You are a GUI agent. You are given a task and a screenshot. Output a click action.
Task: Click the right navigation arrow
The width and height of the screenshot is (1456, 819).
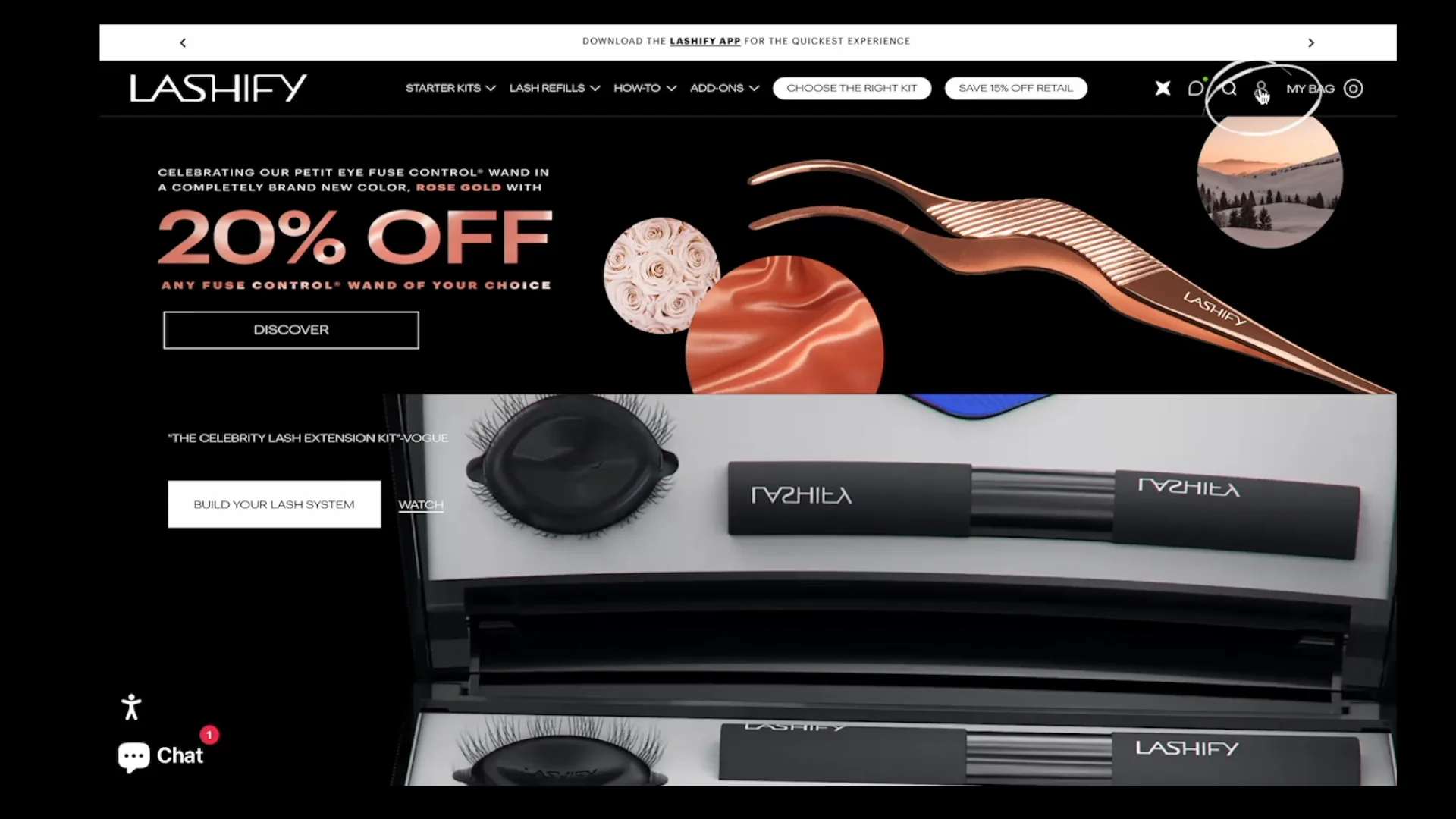tap(1311, 41)
